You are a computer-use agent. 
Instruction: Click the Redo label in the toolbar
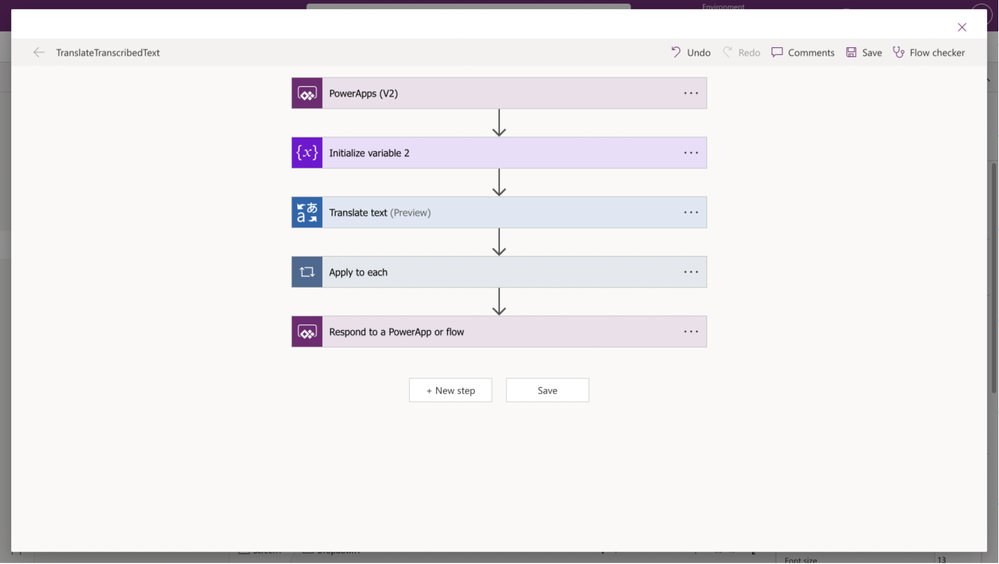pyautogui.click(x=749, y=52)
